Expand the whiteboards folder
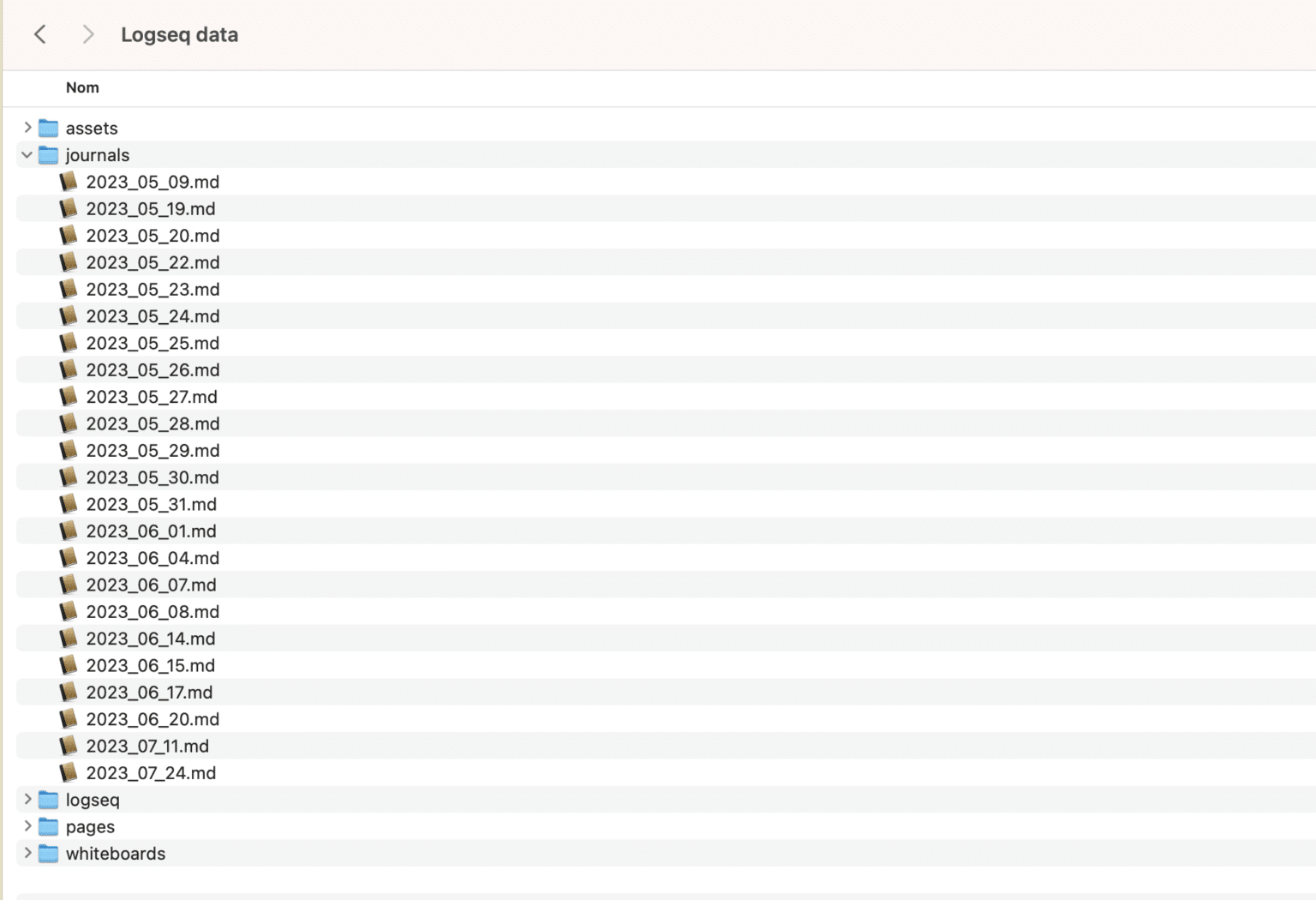 [27, 854]
